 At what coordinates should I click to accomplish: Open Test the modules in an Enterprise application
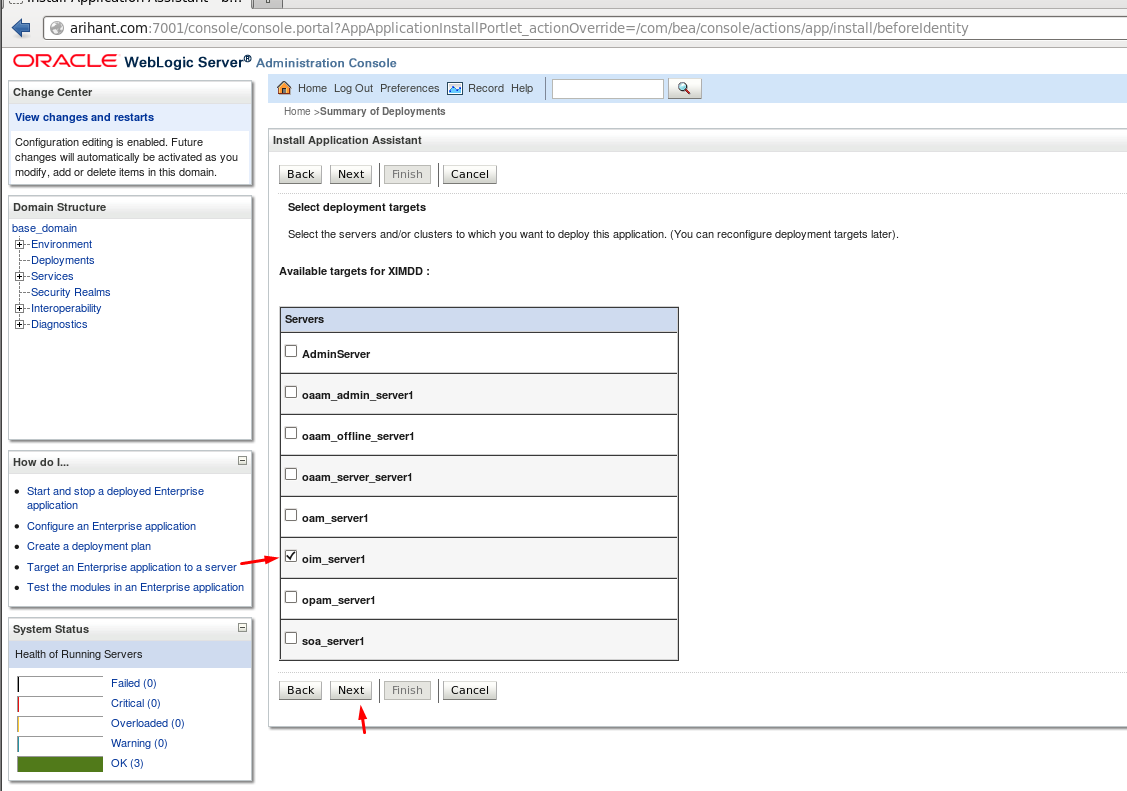[x=135, y=588]
